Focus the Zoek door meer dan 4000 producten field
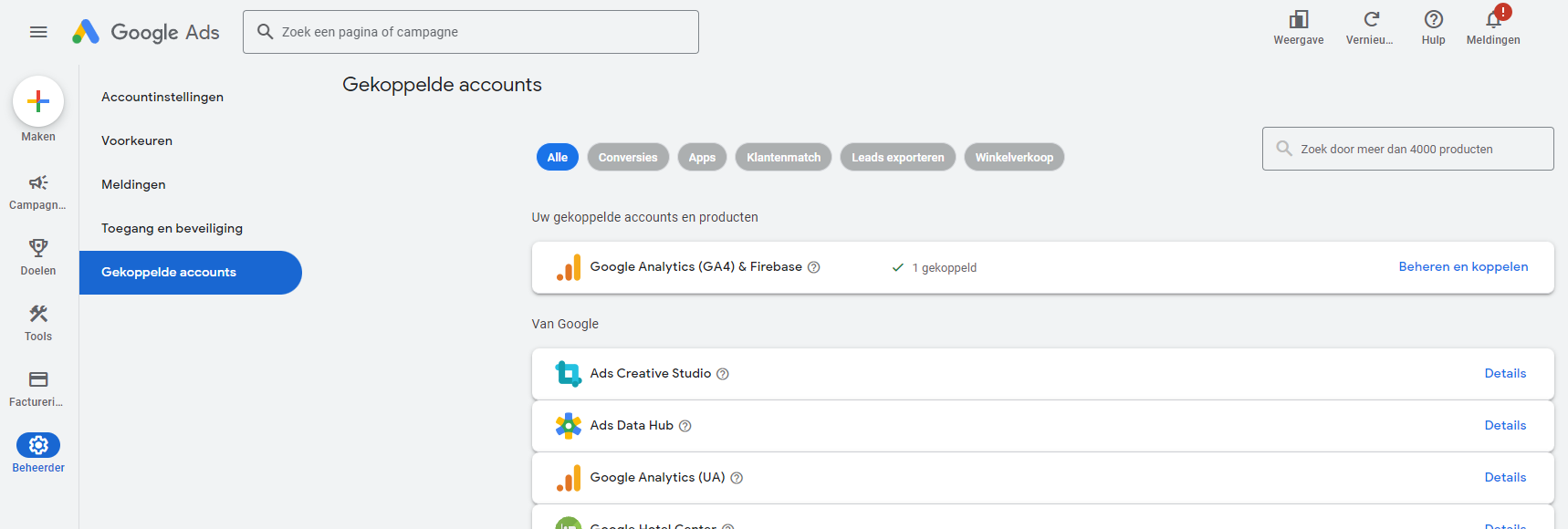The width and height of the screenshot is (1568, 529). coord(1408,149)
